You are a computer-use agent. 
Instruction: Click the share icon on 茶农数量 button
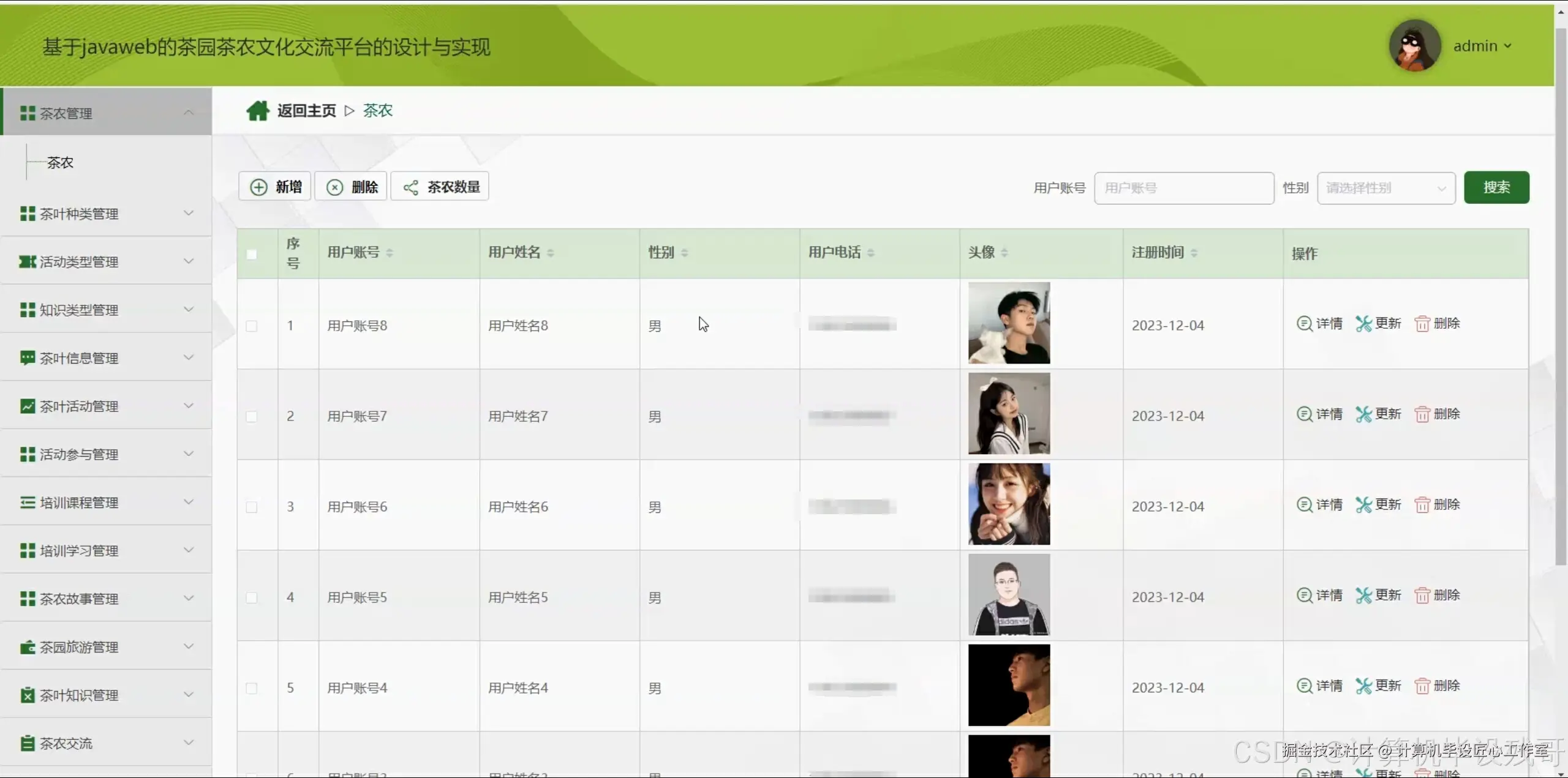(411, 187)
